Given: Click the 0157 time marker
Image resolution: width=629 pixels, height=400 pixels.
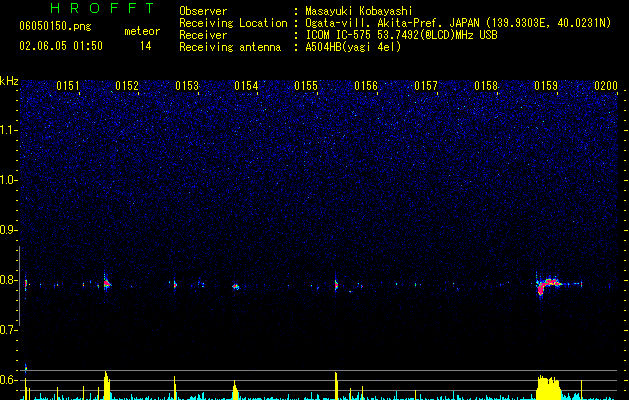Looking at the screenshot, I should [x=426, y=86].
